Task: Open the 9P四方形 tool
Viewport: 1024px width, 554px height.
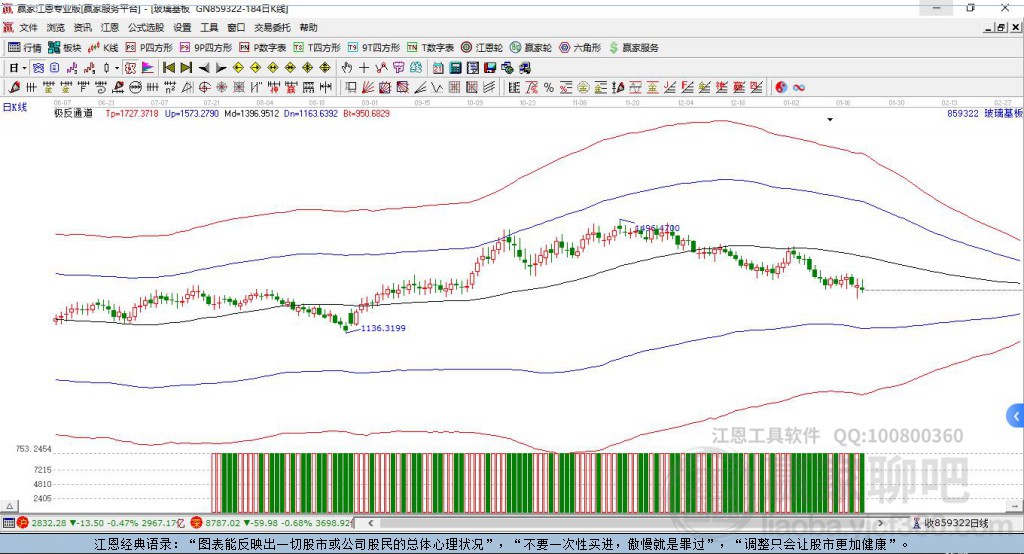Action: point(206,48)
